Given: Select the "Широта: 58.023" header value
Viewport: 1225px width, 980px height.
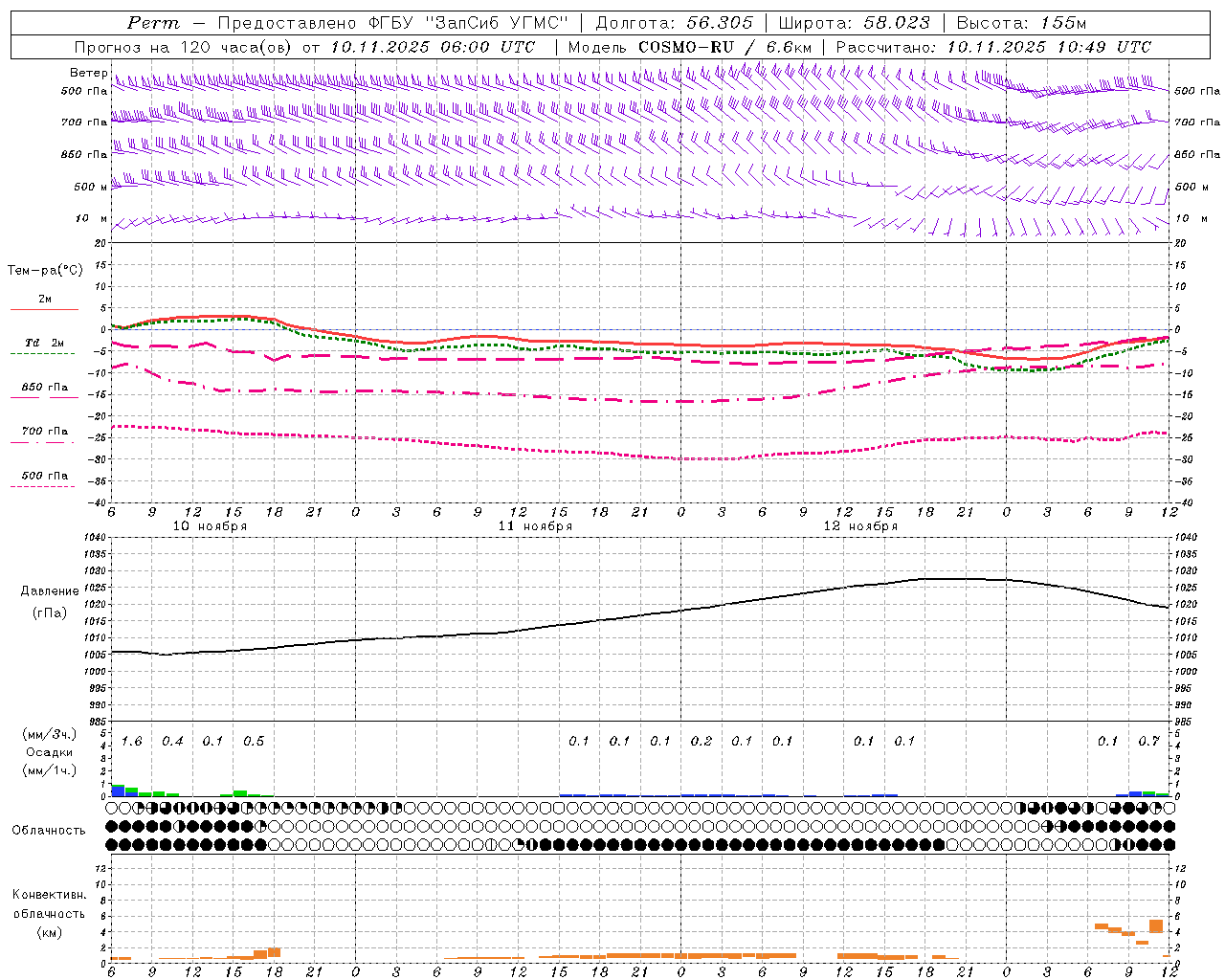Looking at the screenshot, I should pyautogui.click(x=855, y=23).
